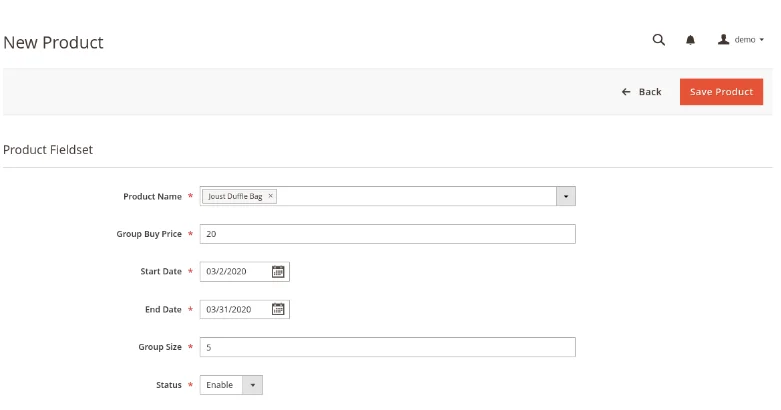Select the Joust Duffle Bag tag
The width and height of the screenshot is (781, 410).
pos(234,197)
